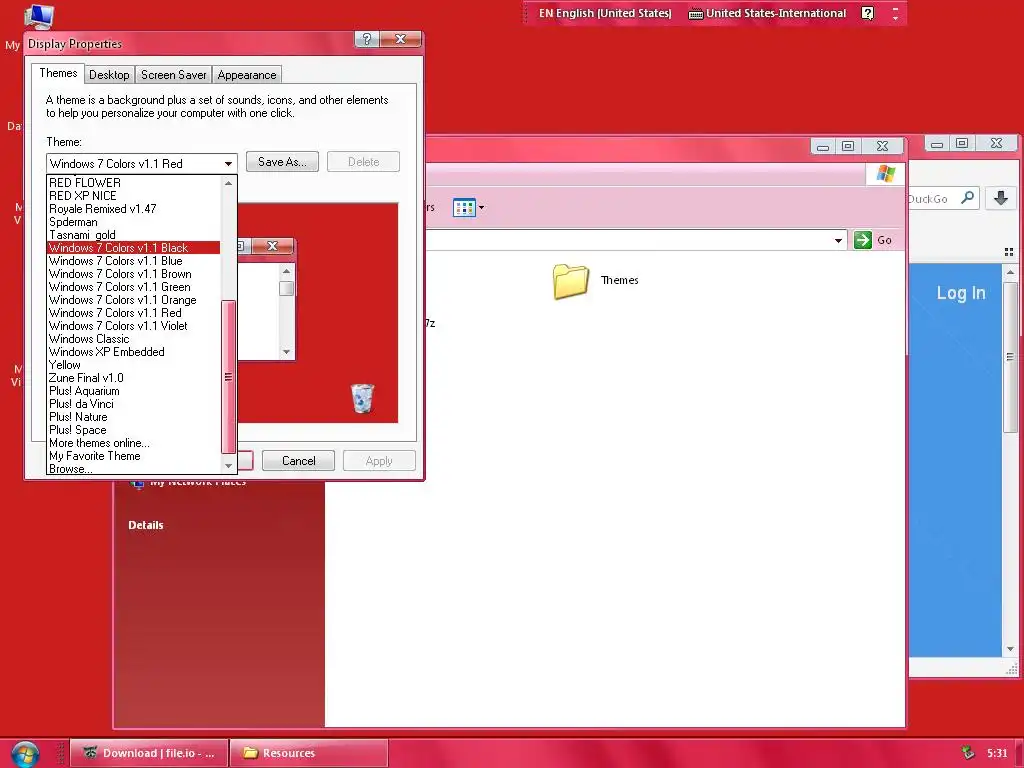Click EN English (United States) language selector
This screenshot has height=768, width=1024.
605,13
